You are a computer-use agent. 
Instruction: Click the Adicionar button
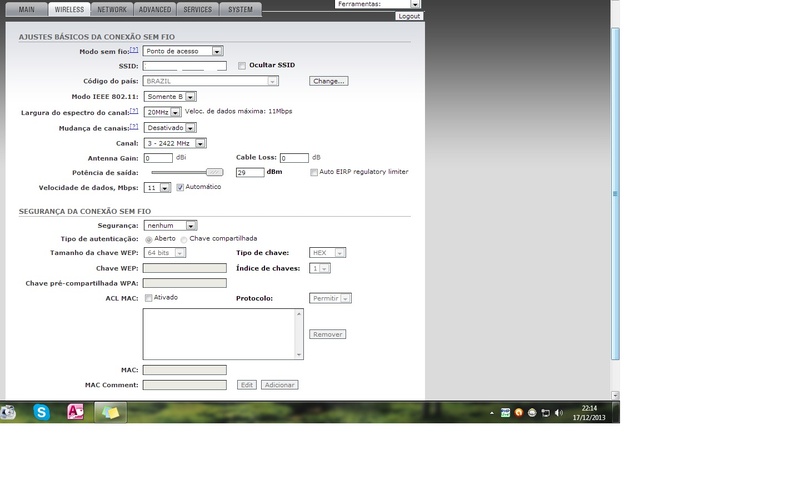(x=280, y=385)
